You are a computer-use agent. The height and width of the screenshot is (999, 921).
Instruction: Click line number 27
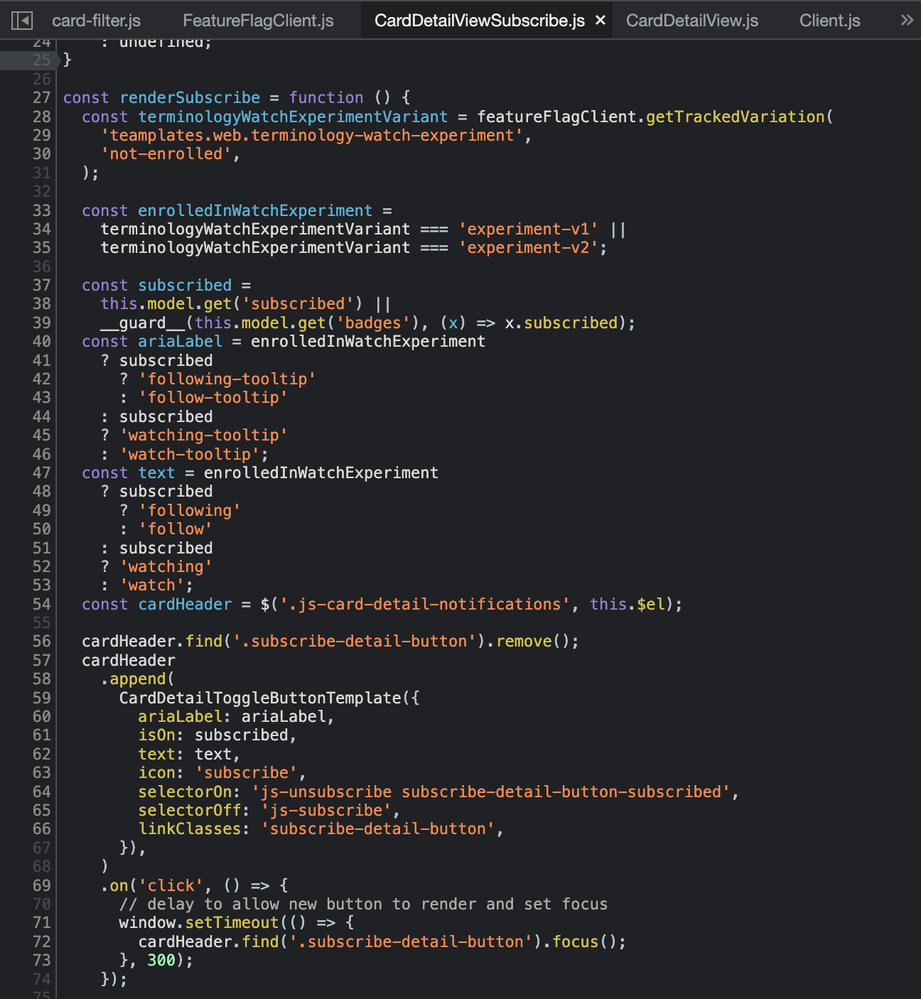point(41,97)
